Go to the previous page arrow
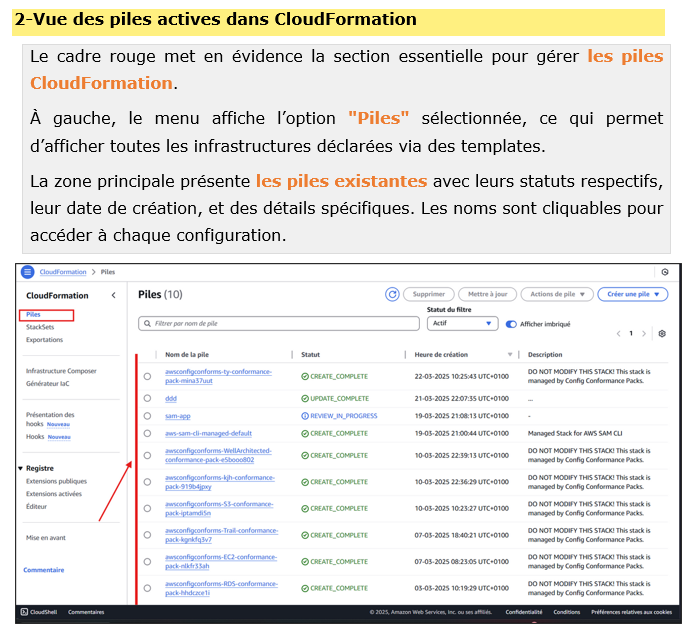The image size is (695, 633). click(x=618, y=334)
